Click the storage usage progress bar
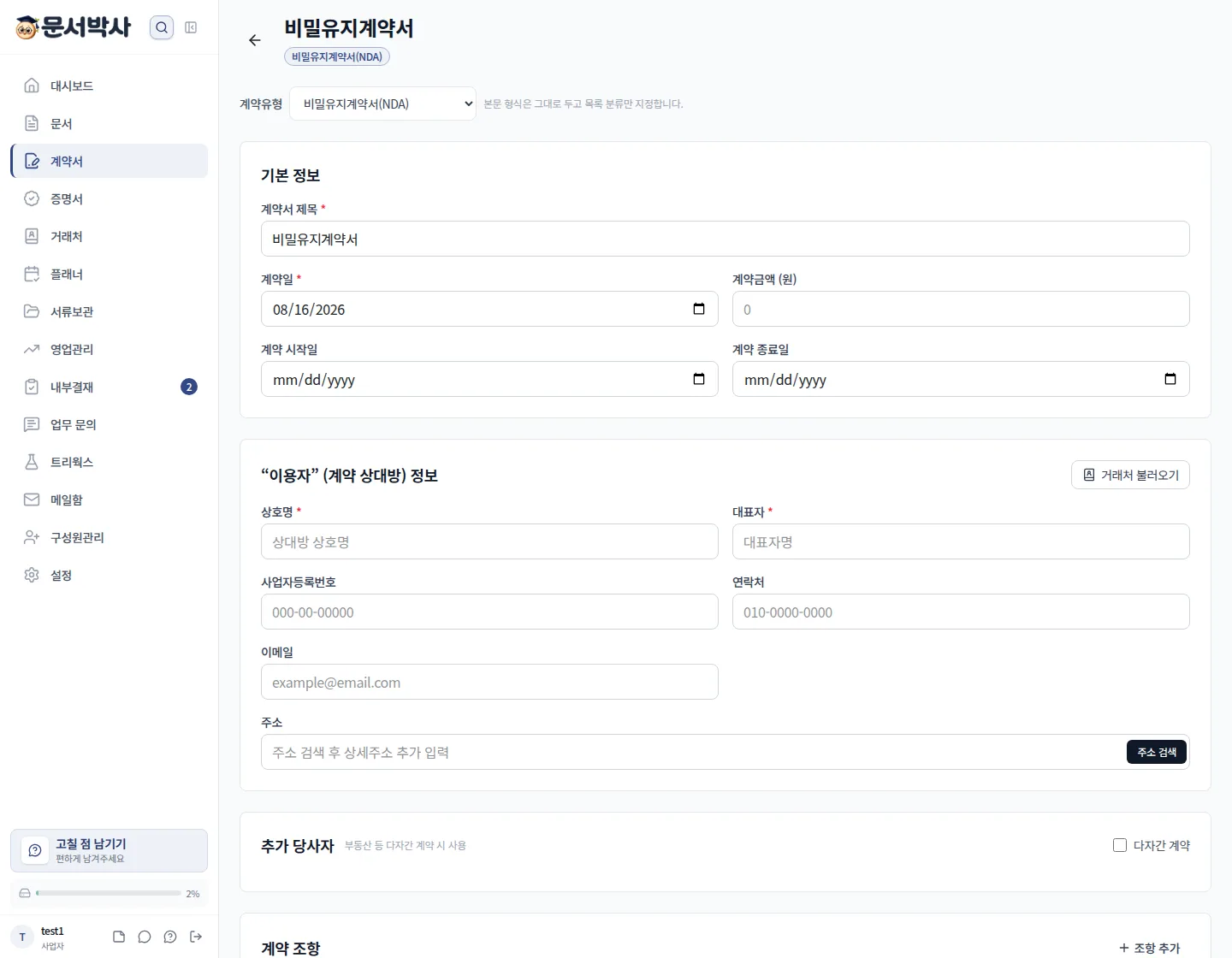 (109, 893)
